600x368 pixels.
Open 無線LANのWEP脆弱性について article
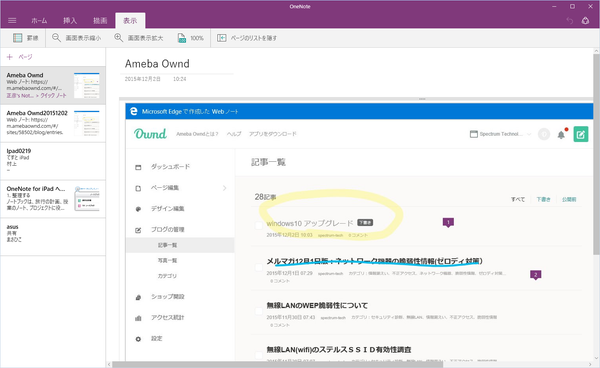317,305
